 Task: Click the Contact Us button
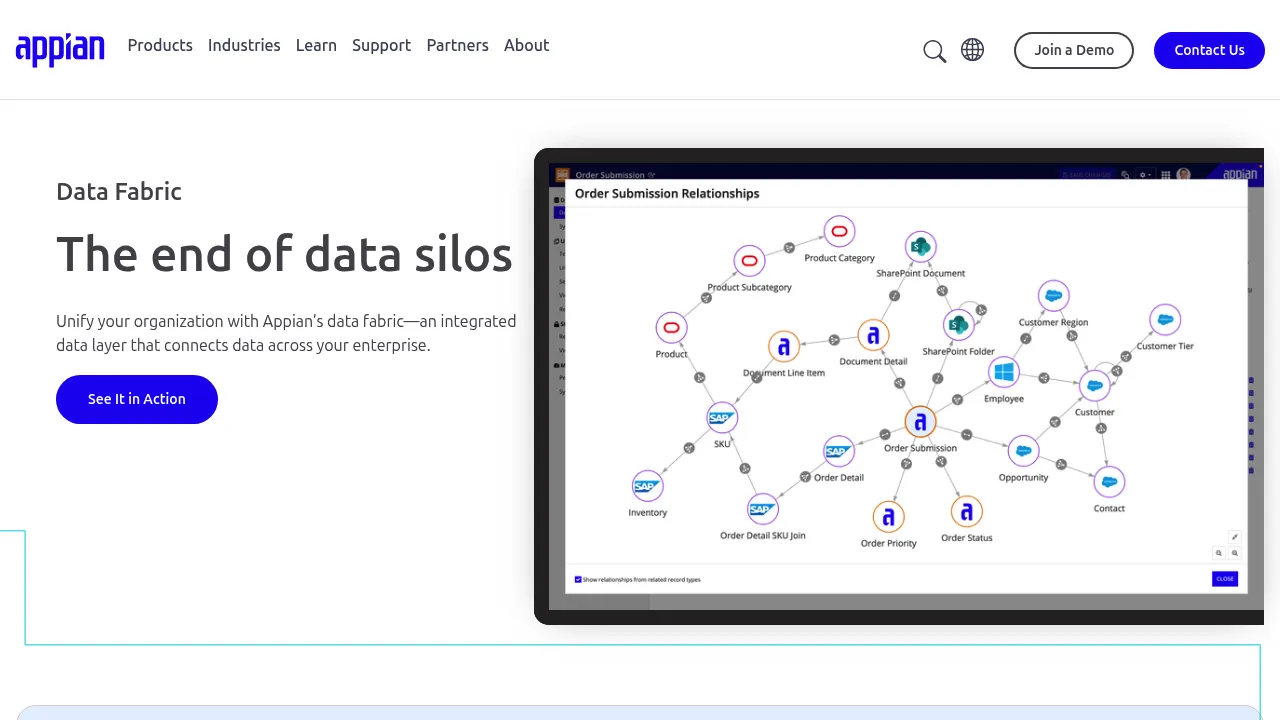[x=1209, y=50]
